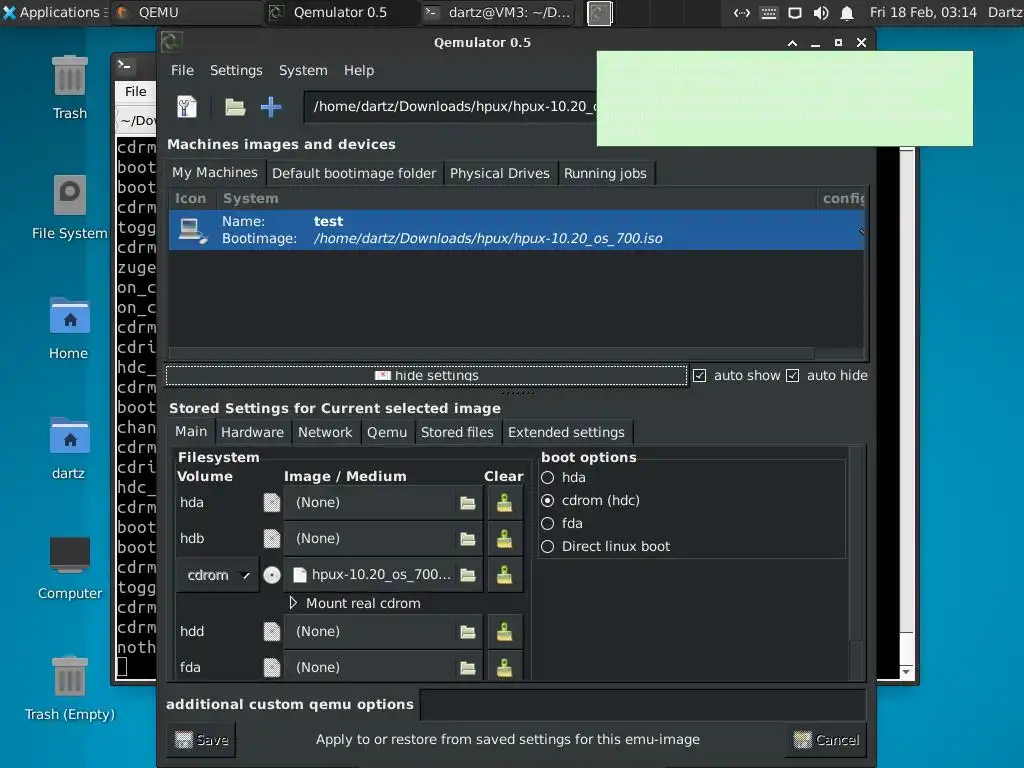Switch to Default bootimage folder tab
Image resolution: width=1024 pixels, height=768 pixels.
tap(354, 173)
